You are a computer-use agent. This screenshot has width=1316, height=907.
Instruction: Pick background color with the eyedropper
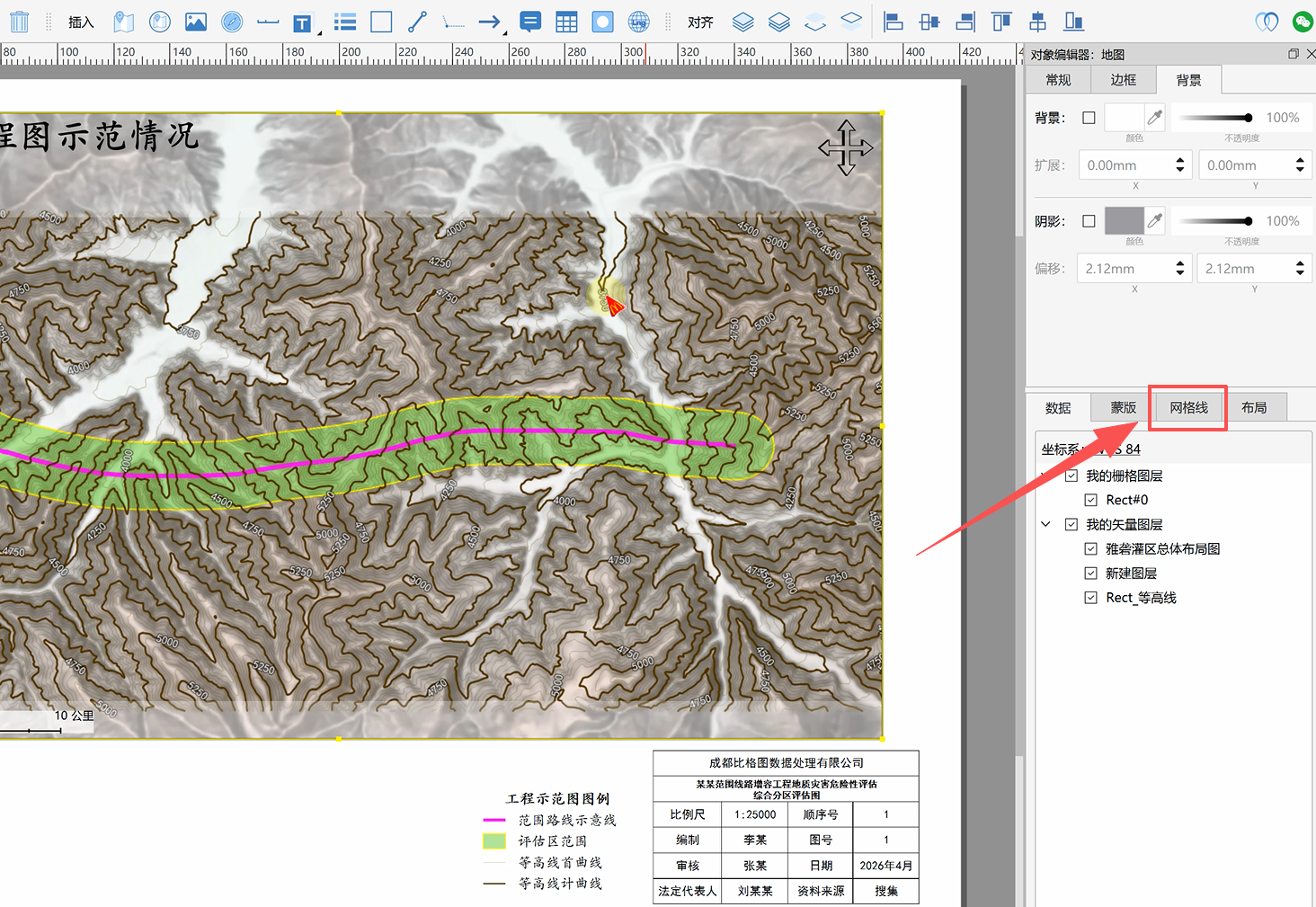pos(1155,117)
